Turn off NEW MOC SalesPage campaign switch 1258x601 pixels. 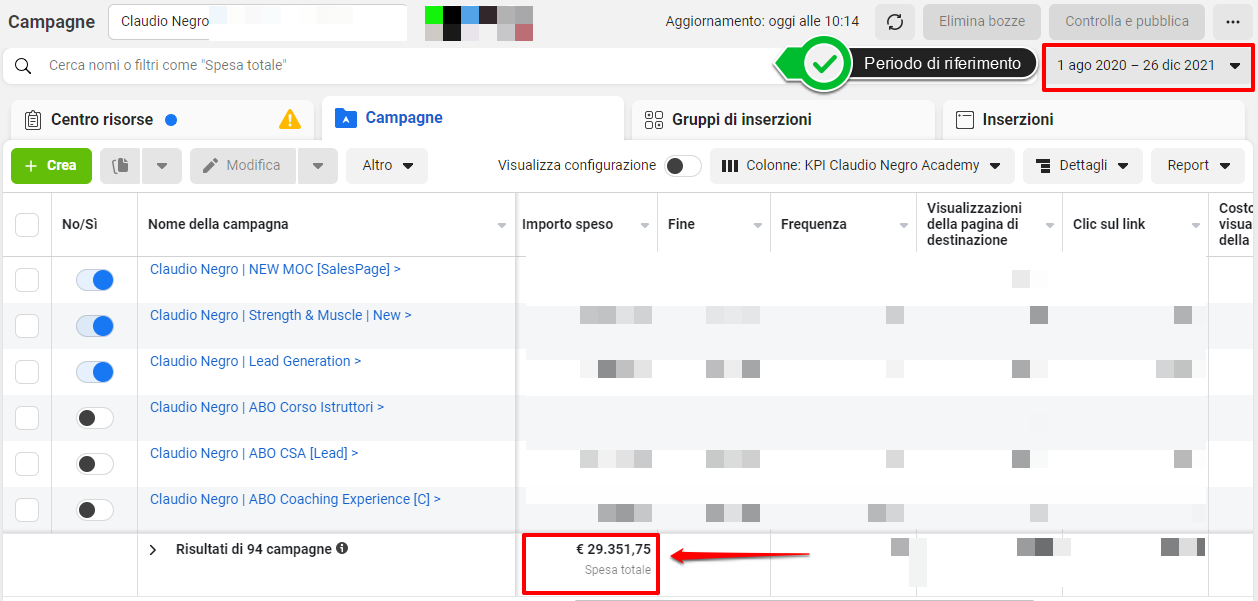click(x=95, y=280)
